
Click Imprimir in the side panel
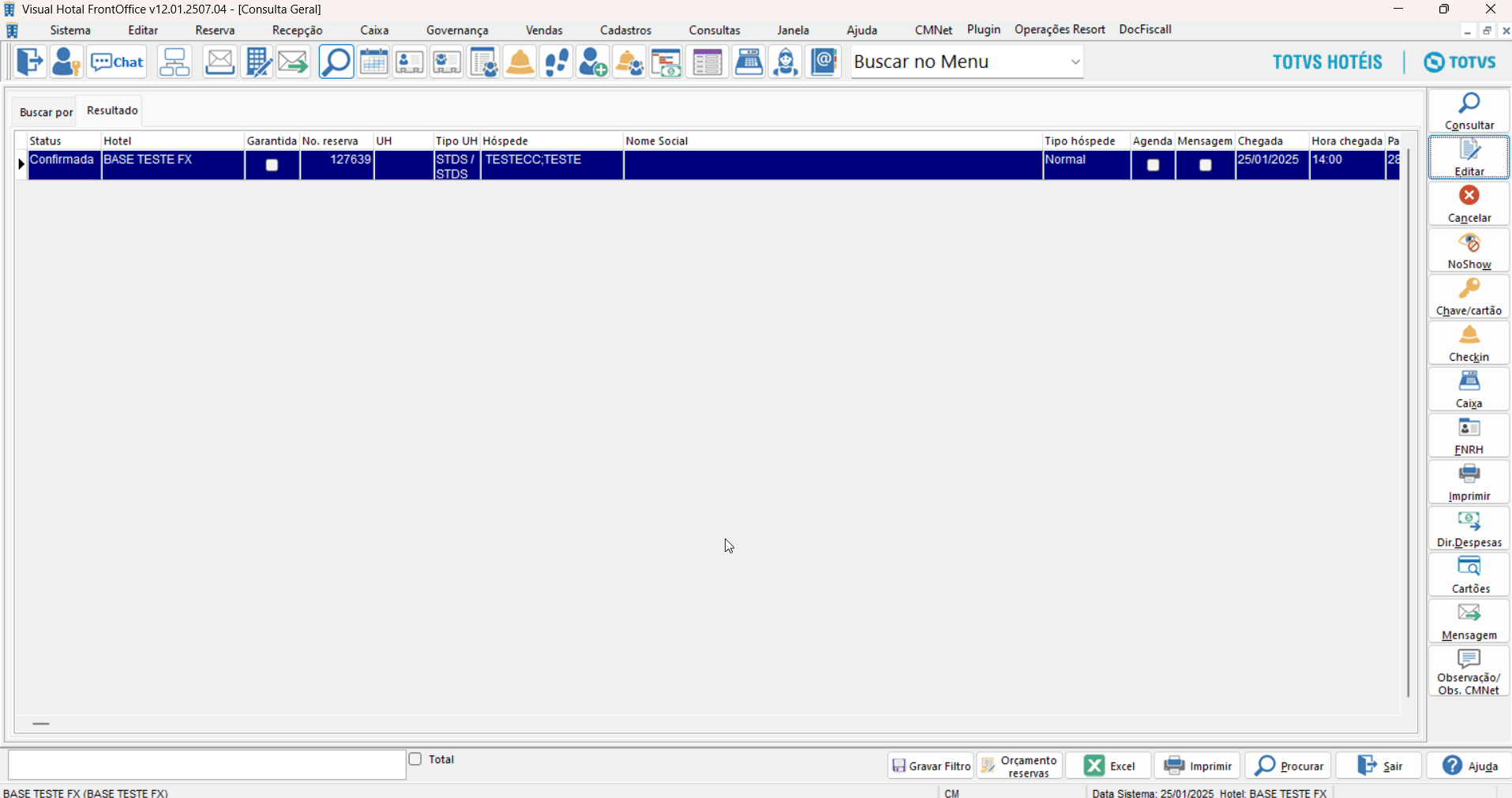(x=1469, y=482)
